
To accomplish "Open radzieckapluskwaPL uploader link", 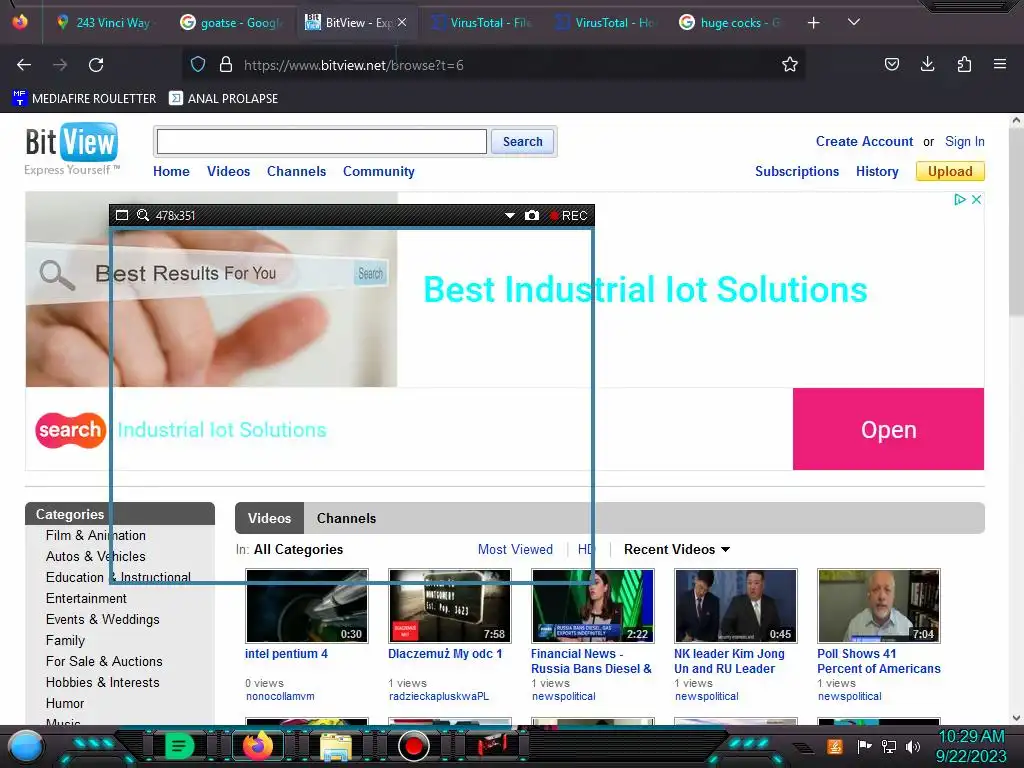I will tap(439, 696).
